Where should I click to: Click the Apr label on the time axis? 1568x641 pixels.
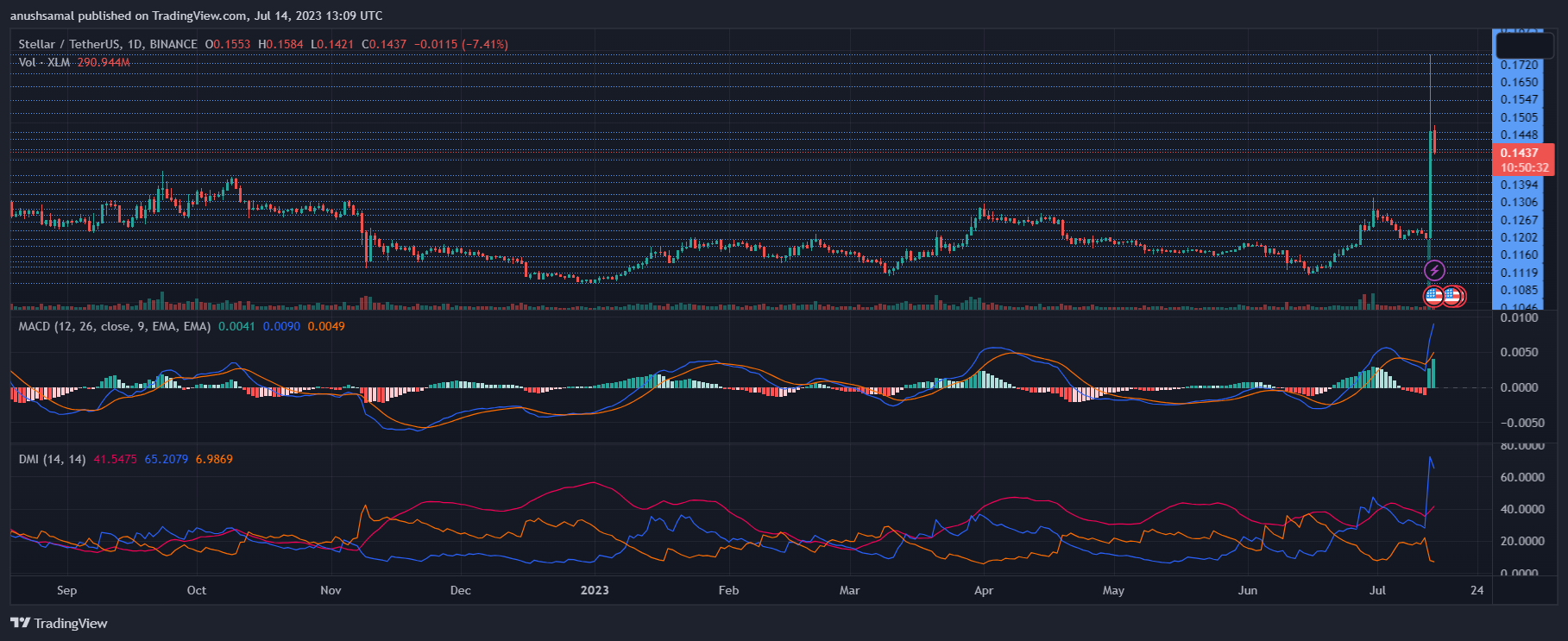pyautogui.click(x=983, y=590)
